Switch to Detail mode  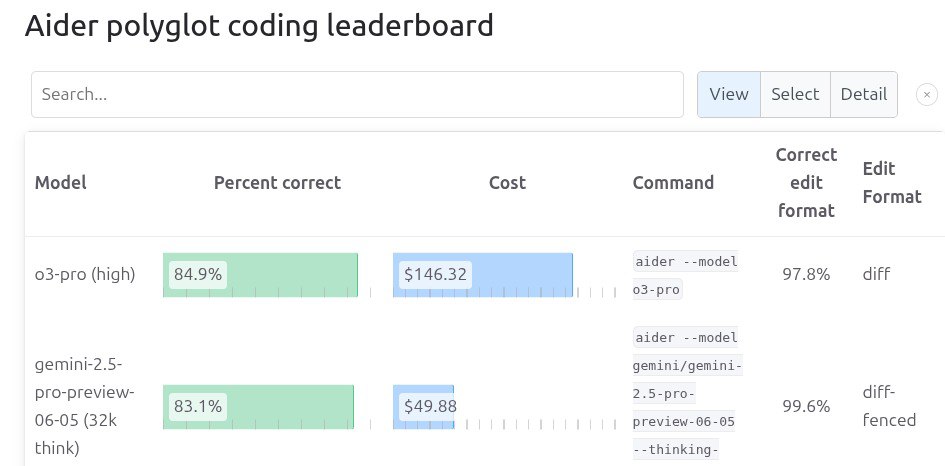click(863, 95)
